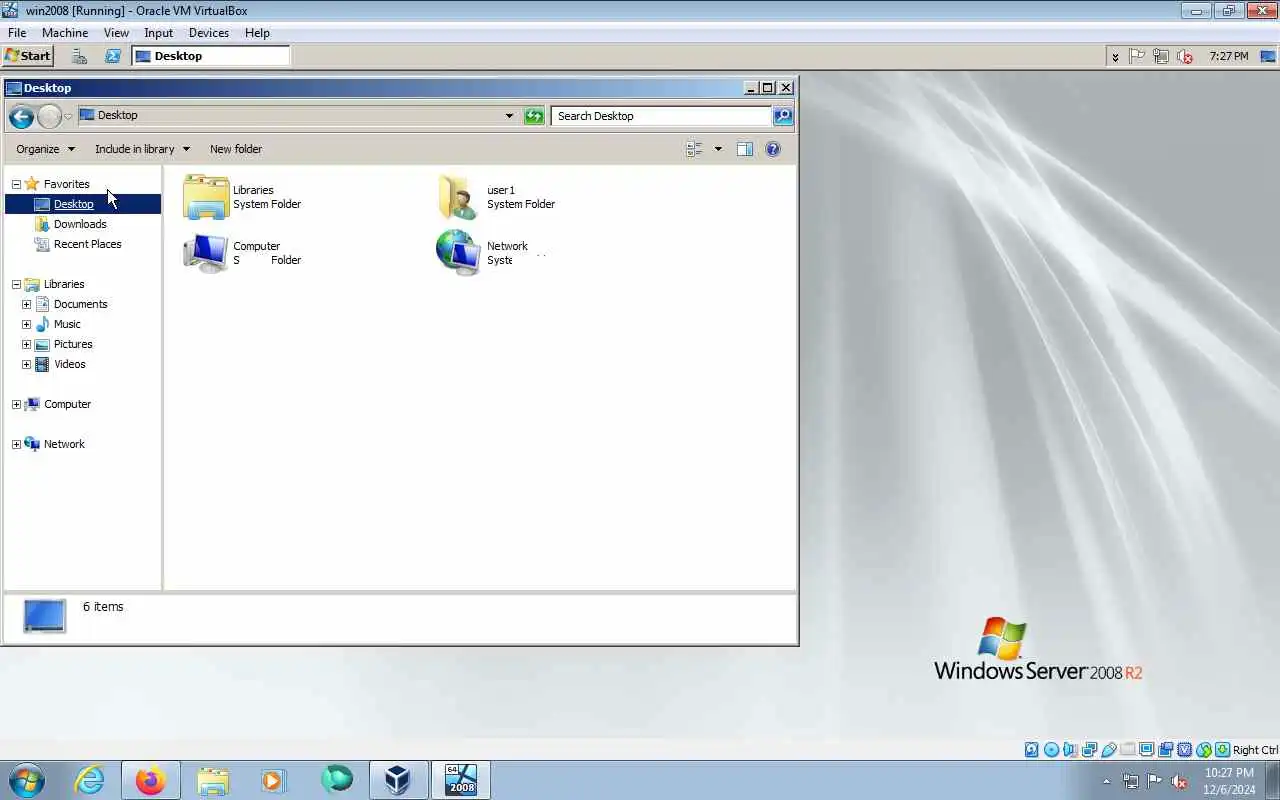The width and height of the screenshot is (1280, 800).
Task: Click VirtualBox display status indicator
Action: (x=1147, y=750)
